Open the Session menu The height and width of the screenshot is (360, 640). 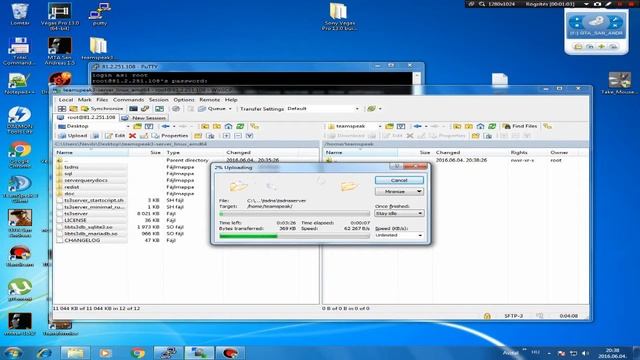click(x=158, y=100)
